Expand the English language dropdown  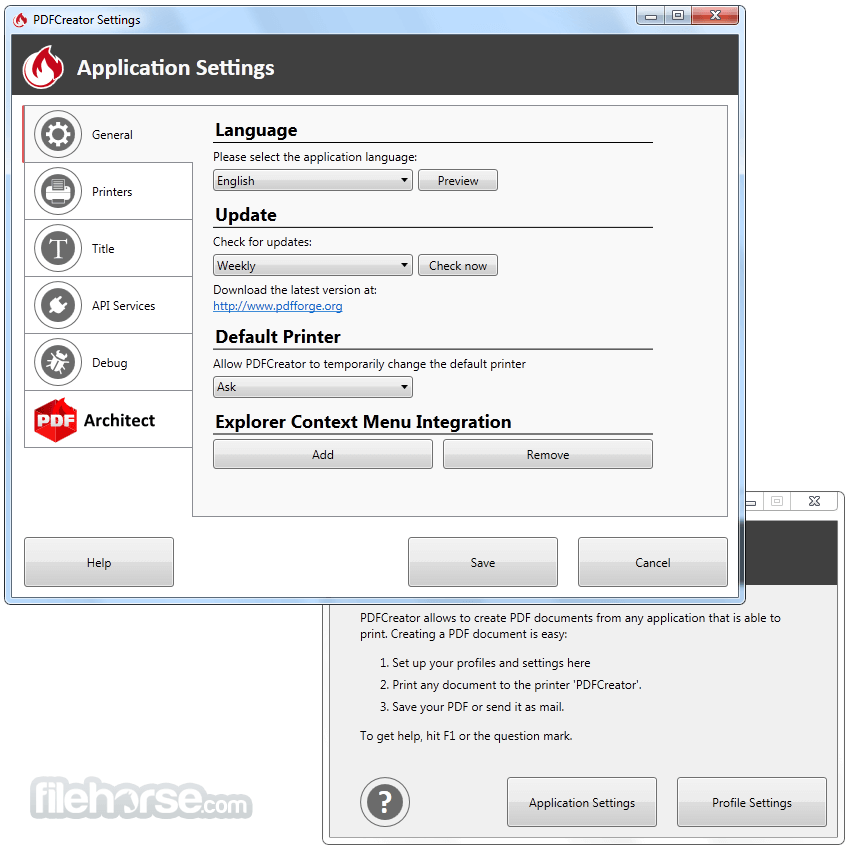click(x=312, y=180)
